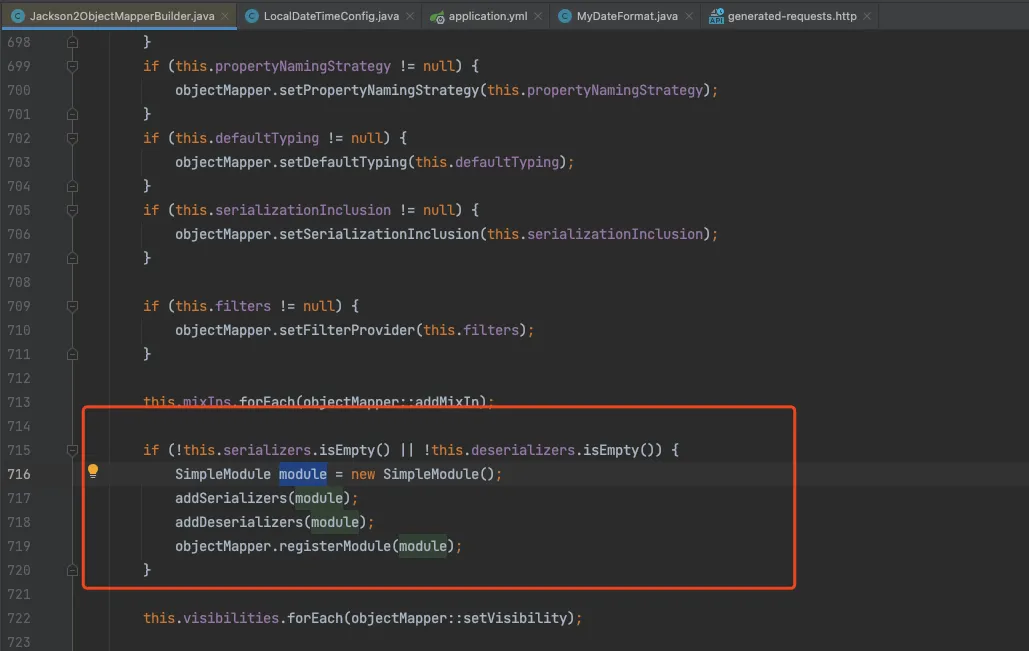
Task: Fold the filters if block at line 709
Action: click(x=72, y=306)
